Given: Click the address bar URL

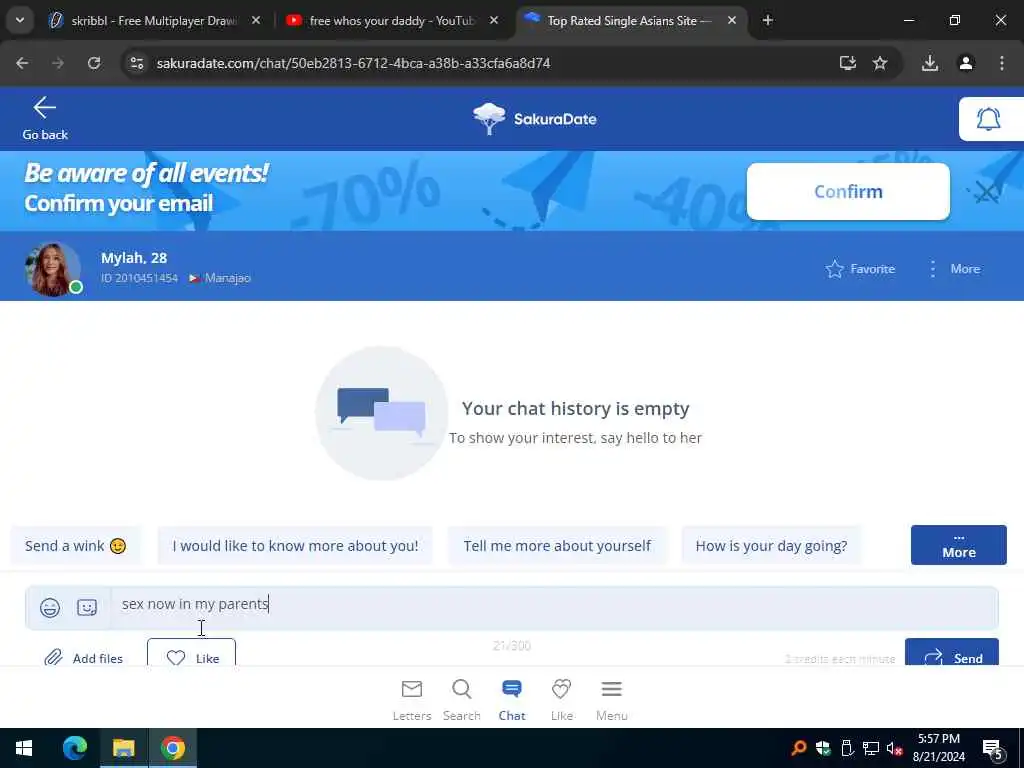Looking at the screenshot, I should point(353,63).
